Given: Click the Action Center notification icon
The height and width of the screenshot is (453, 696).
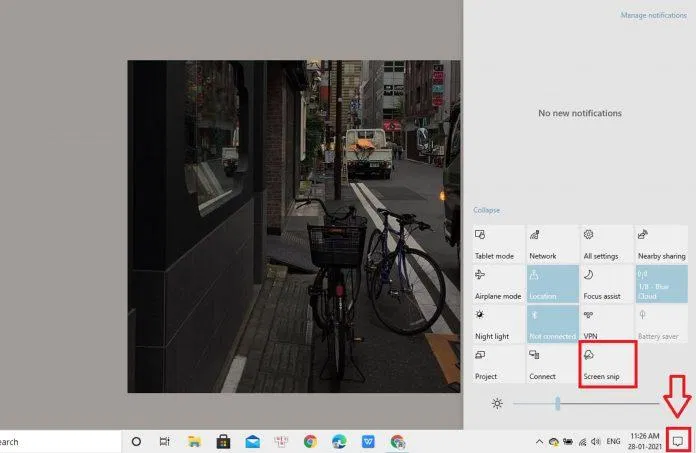Looking at the screenshot, I should [x=678, y=441].
